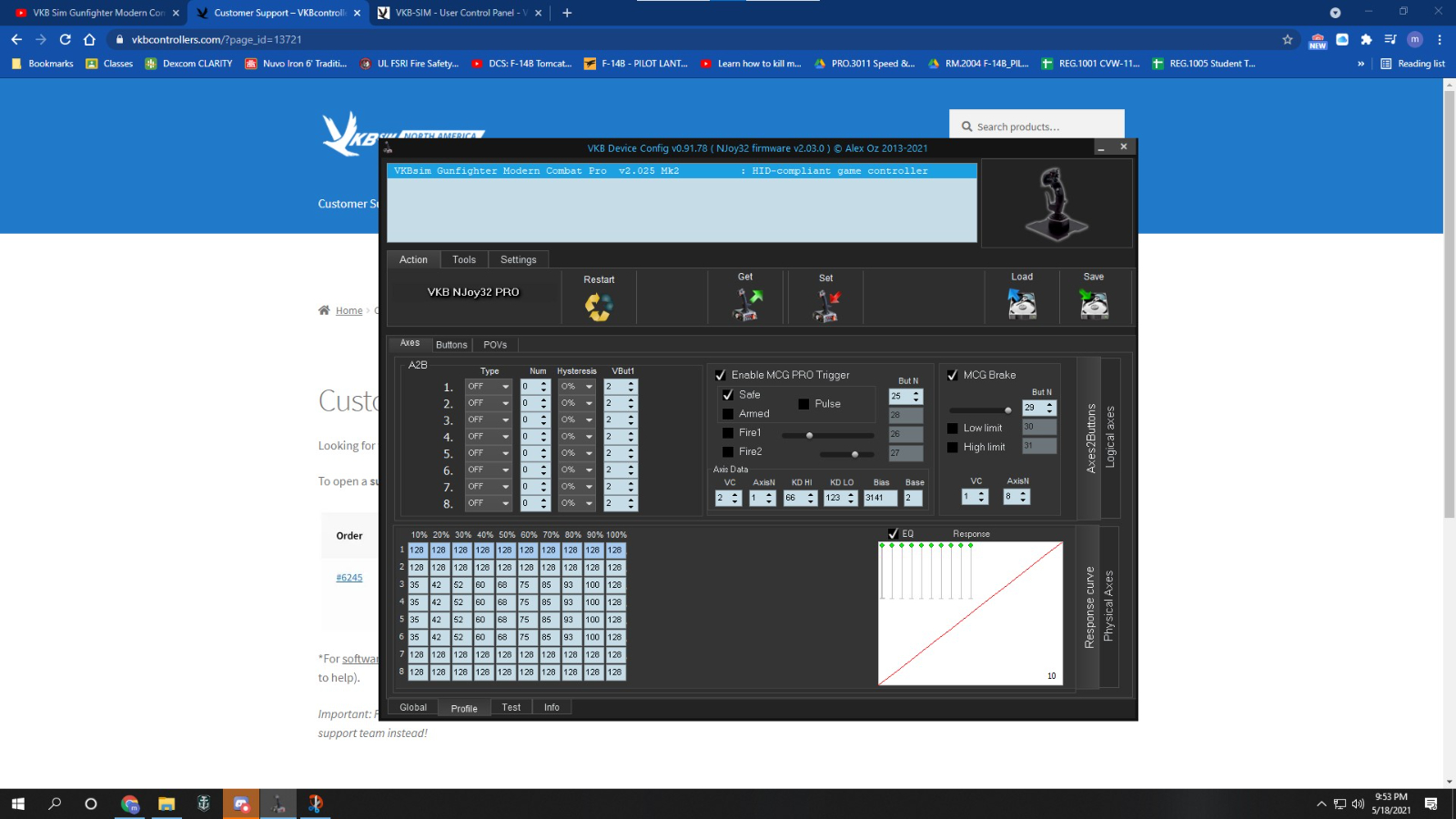This screenshot has width=1456, height=819.
Task: Click the Save profile disk icon
Action: 1093,304
